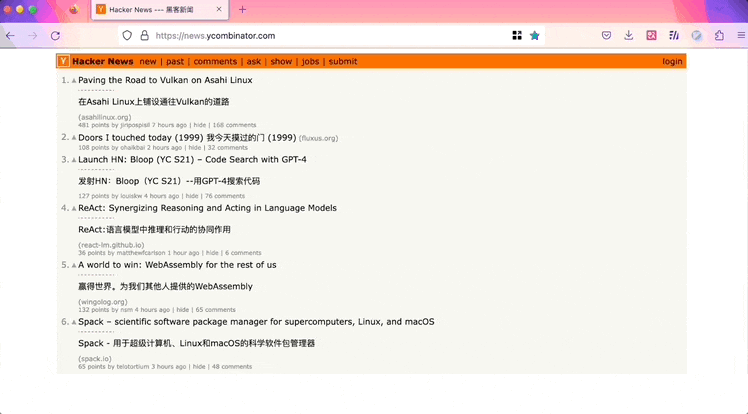Open the 168 comments link
Image resolution: width=748 pixels, height=414 pixels.
tap(234, 125)
